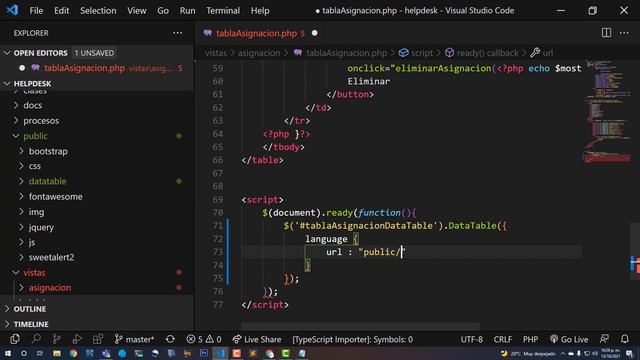Click the code minimap overview
640x360 pixels.
[x=606, y=111]
